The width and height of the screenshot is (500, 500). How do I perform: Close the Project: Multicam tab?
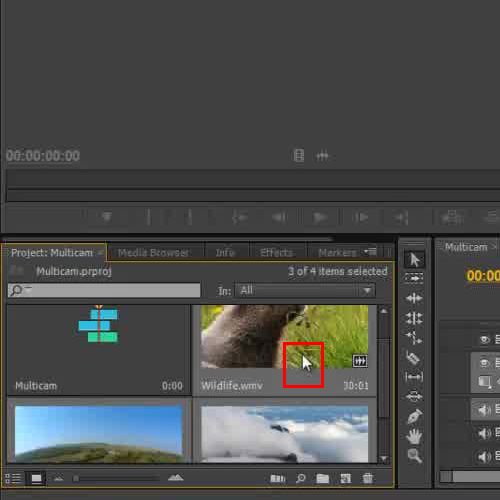coord(100,252)
